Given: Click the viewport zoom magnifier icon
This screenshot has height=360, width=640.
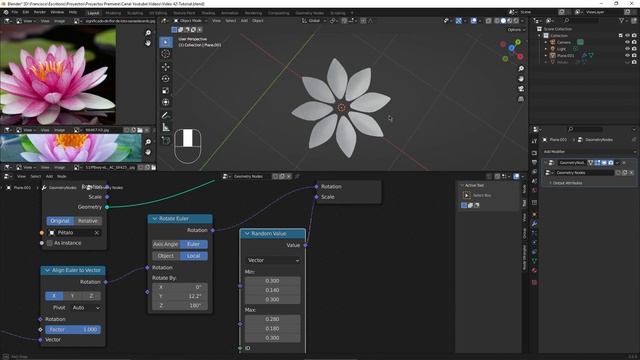Looking at the screenshot, I should click(x=521, y=69).
